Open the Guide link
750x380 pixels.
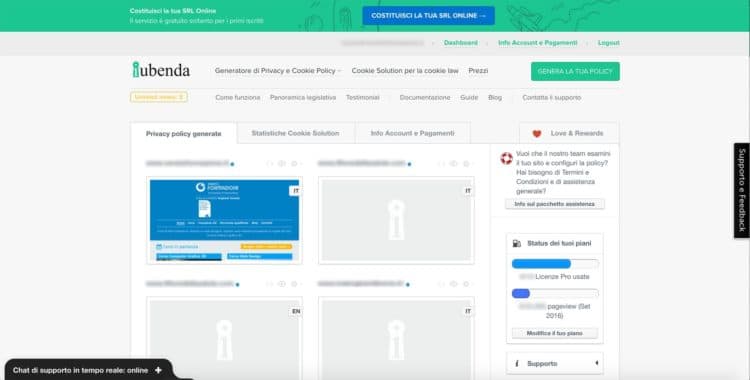point(469,98)
